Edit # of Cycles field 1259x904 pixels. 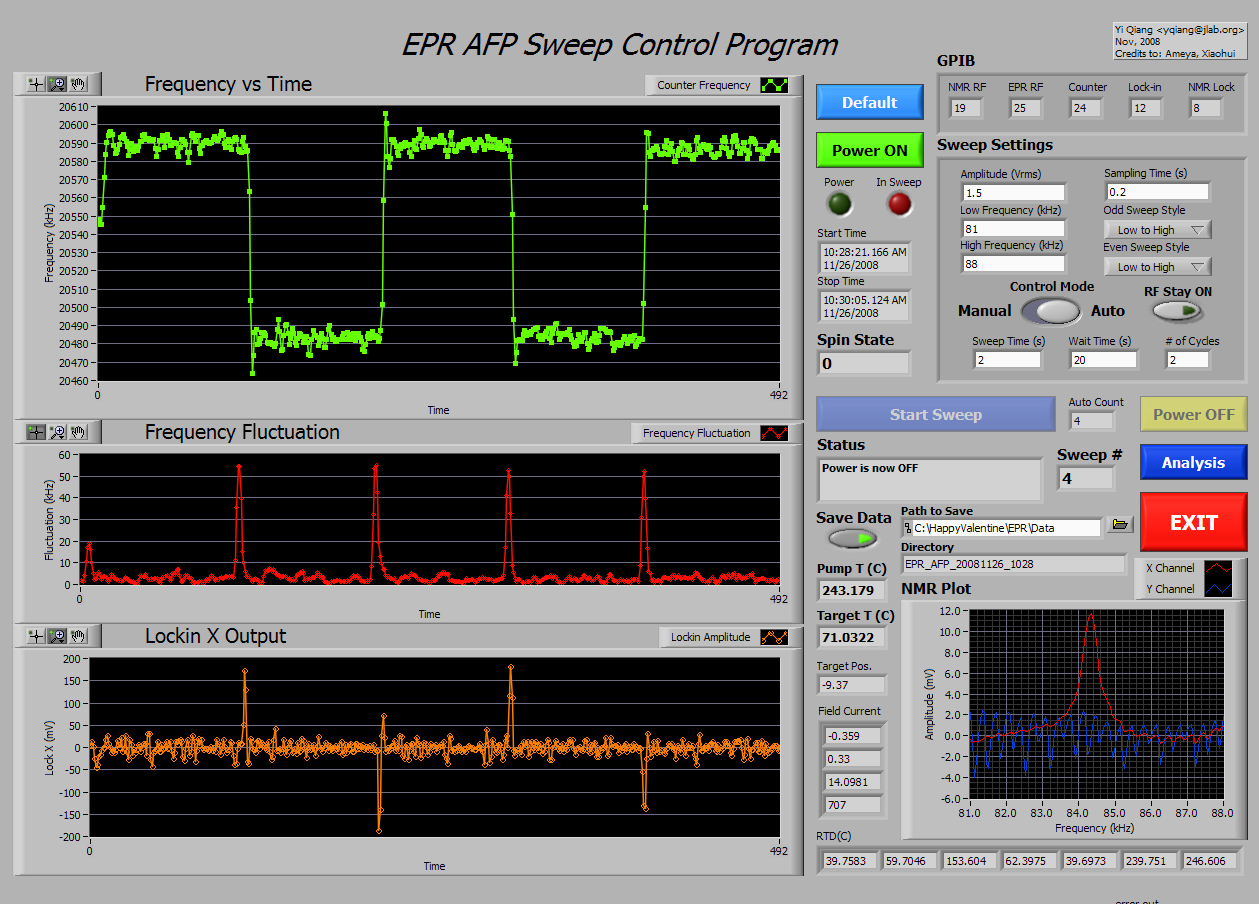point(1187,360)
